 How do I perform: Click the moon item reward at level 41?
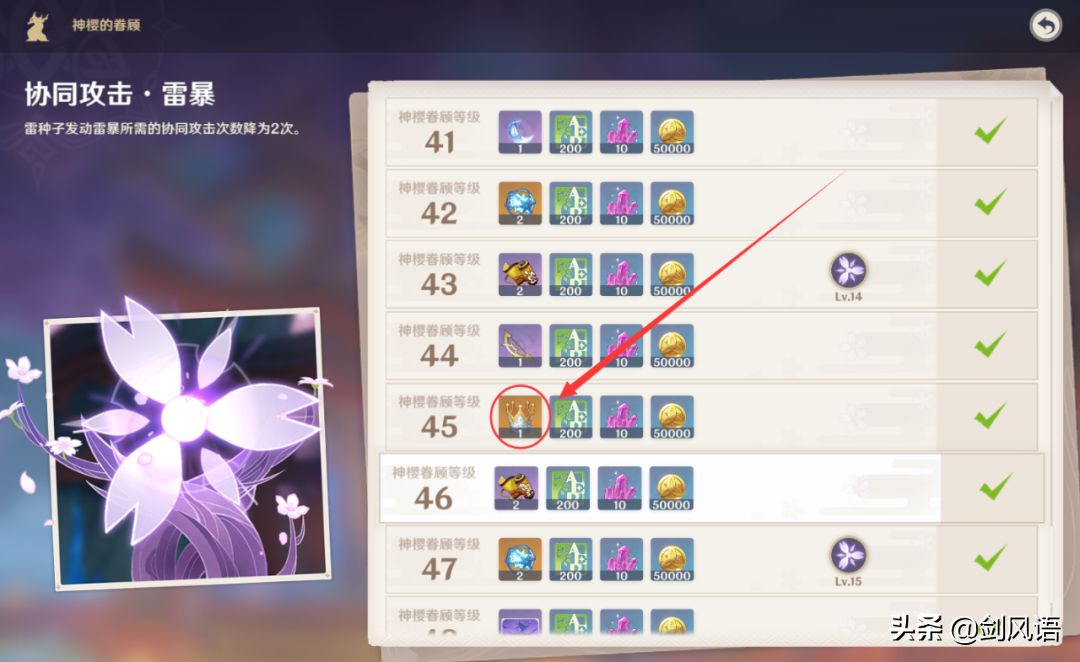[x=520, y=132]
